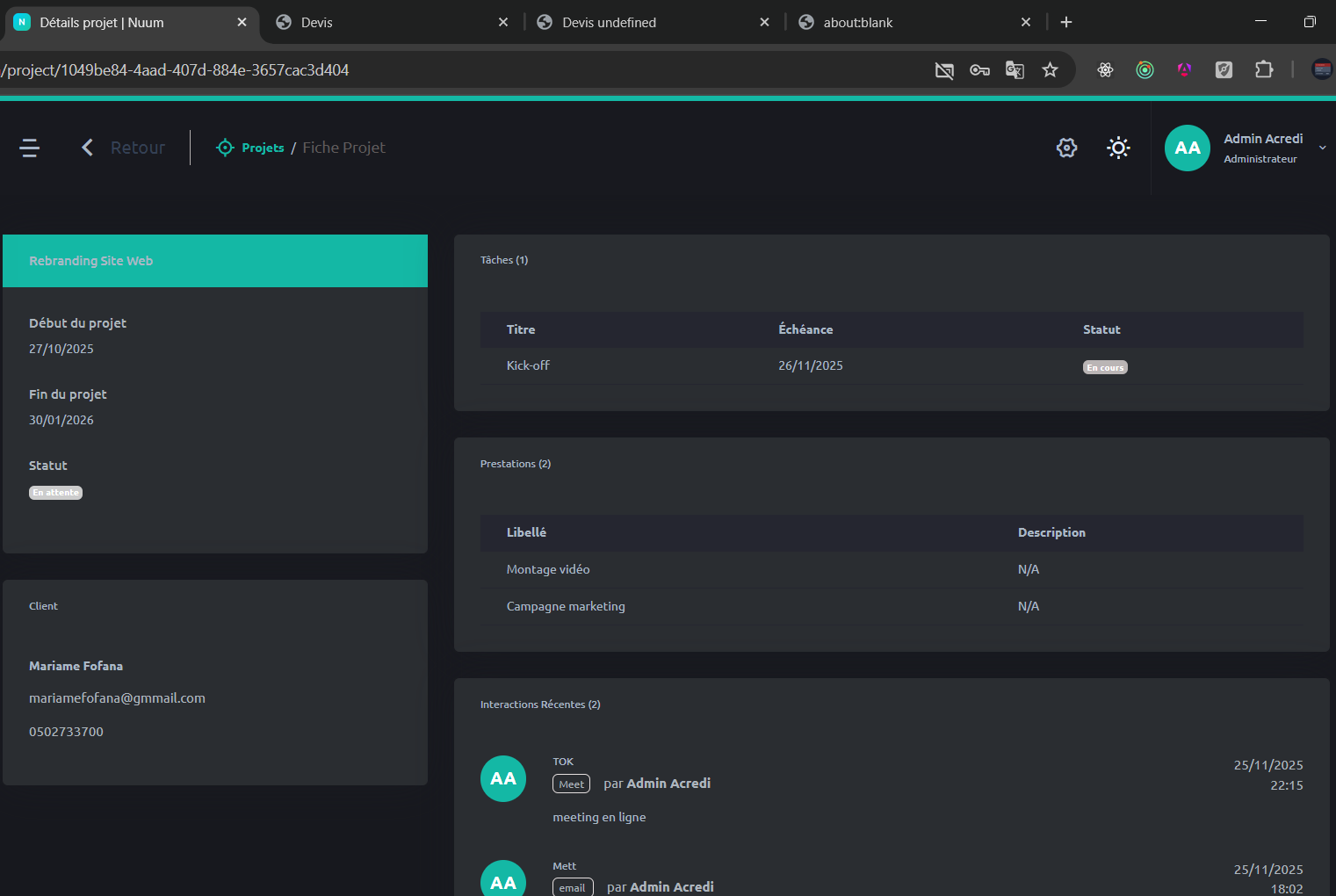Click the Projets target icon
The height and width of the screenshot is (896, 1336).
(x=225, y=148)
